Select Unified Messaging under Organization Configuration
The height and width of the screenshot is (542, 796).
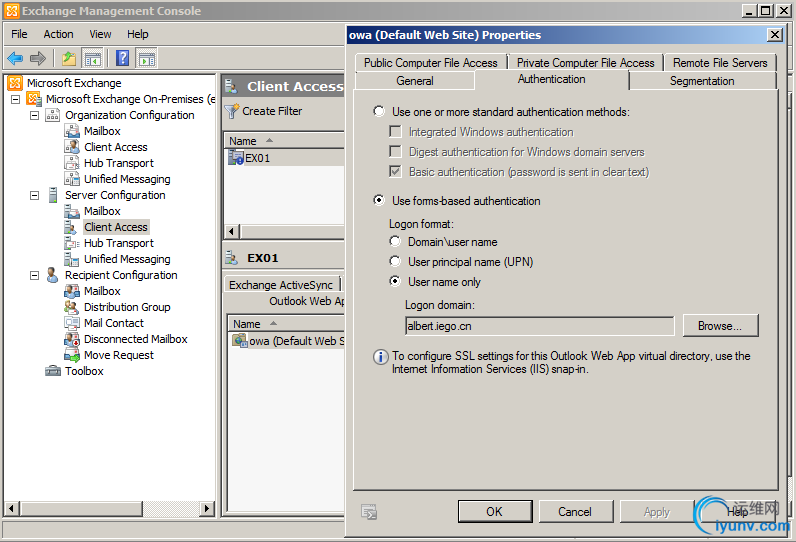(x=127, y=179)
